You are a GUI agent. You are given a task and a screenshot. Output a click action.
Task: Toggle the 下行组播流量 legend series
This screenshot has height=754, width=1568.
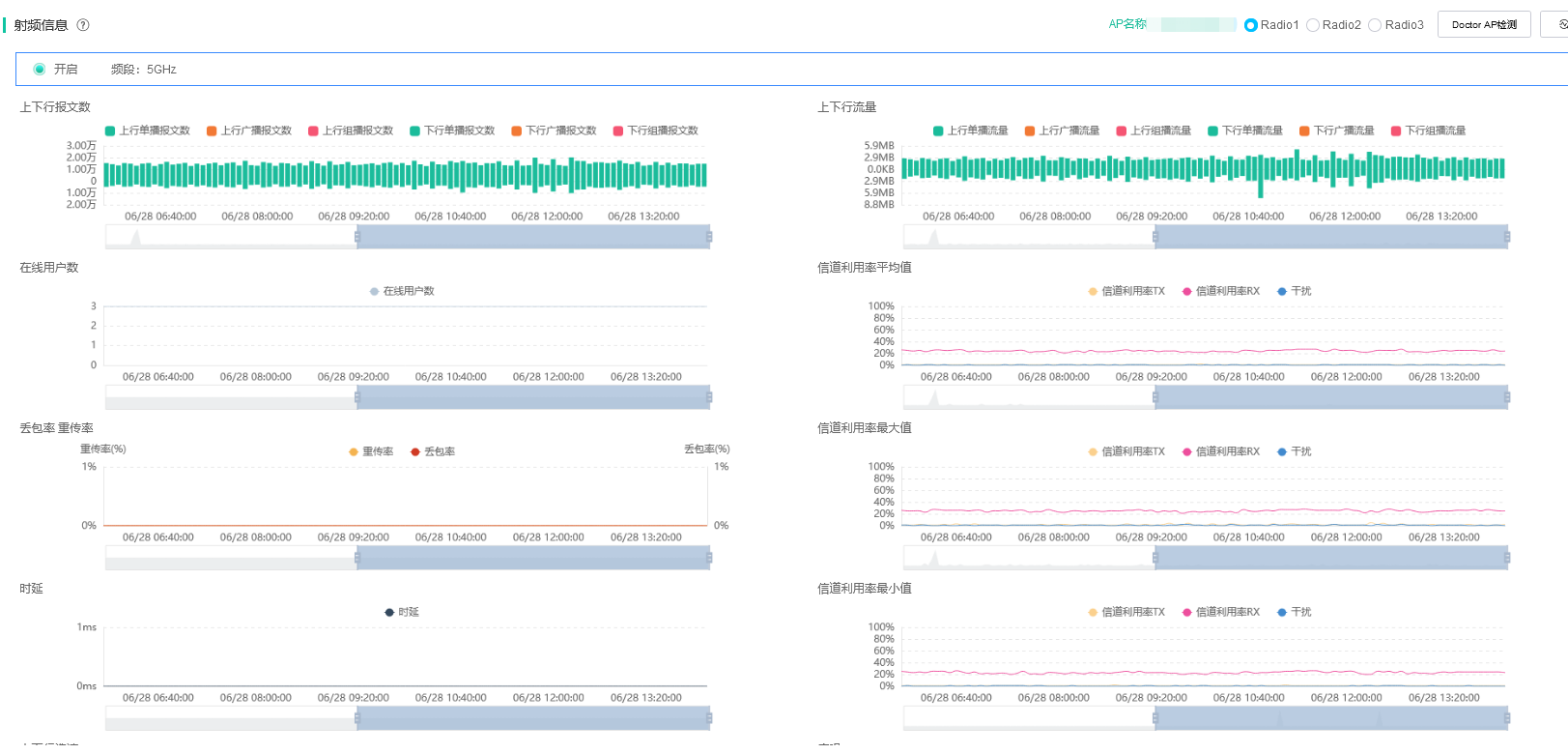pyautogui.click(x=1428, y=130)
